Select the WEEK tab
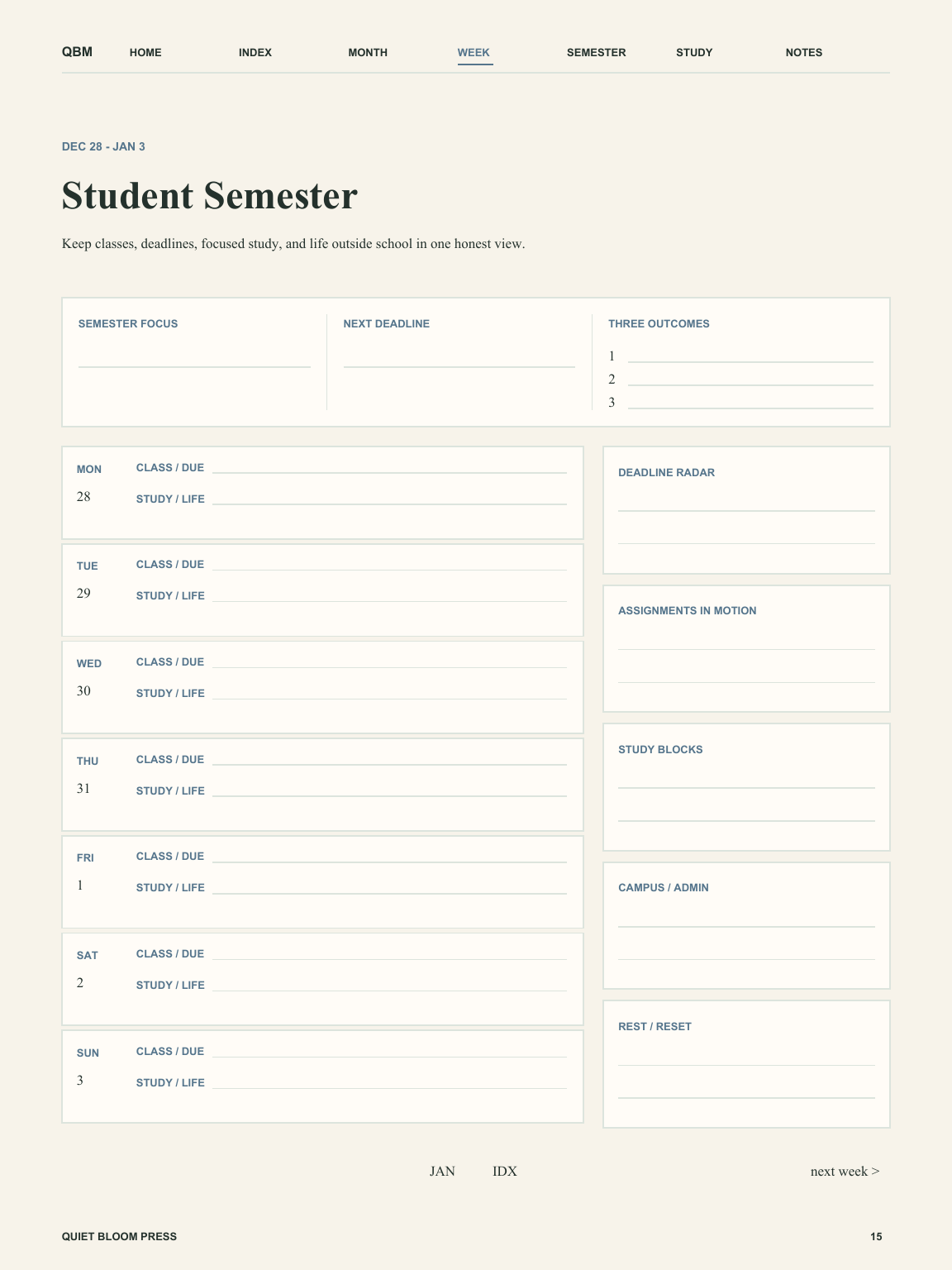The height and width of the screenshot is (1270, 952). click(x=474, y=52)
